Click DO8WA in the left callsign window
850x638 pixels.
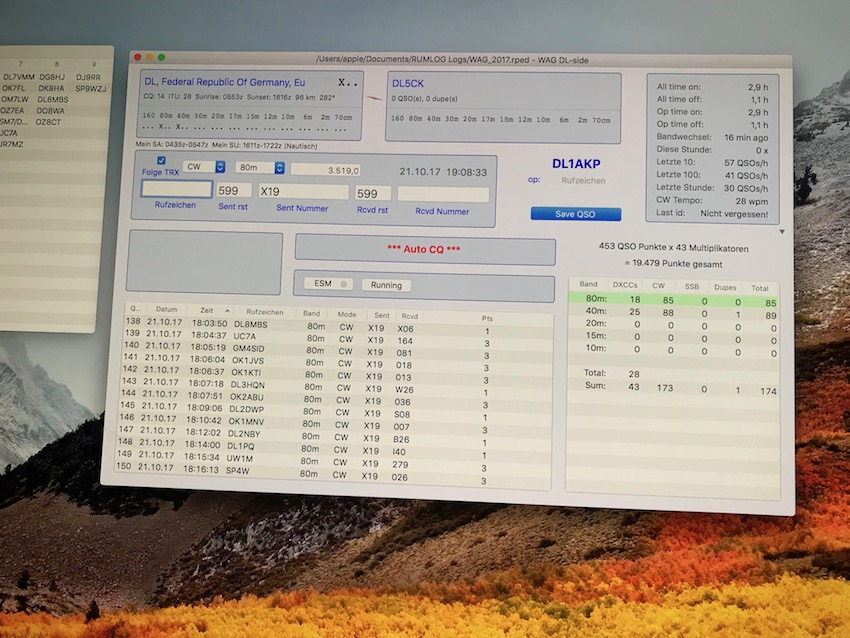[x=50, y=111]
